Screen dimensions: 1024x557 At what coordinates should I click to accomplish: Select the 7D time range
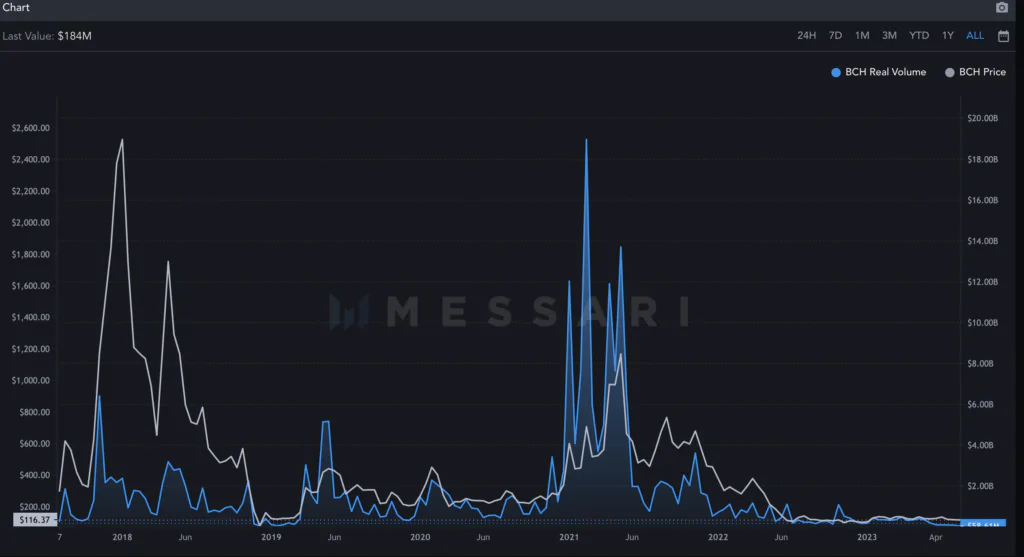(835, 36)
